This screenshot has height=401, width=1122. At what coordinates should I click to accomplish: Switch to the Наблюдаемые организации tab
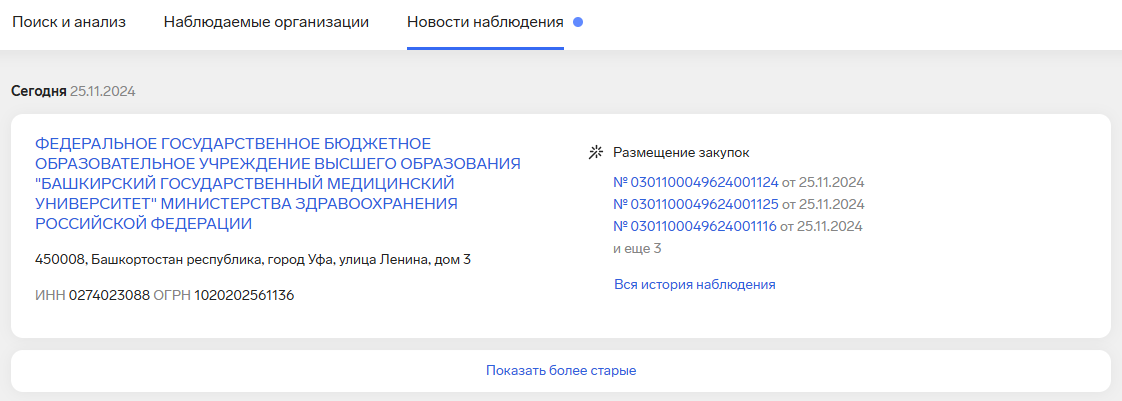(x=266, y=22)
